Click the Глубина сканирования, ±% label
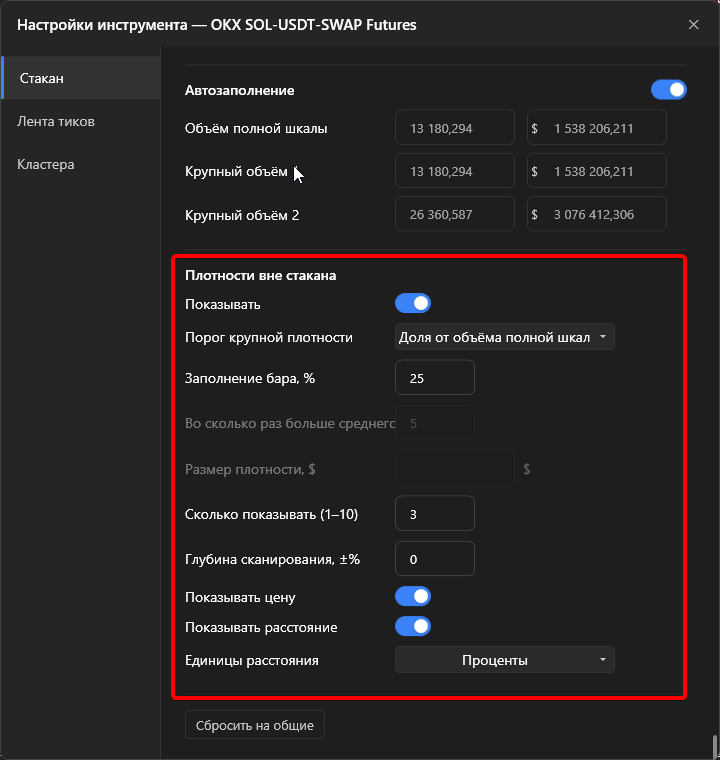 pyautogui.click(x=272, y=559)
